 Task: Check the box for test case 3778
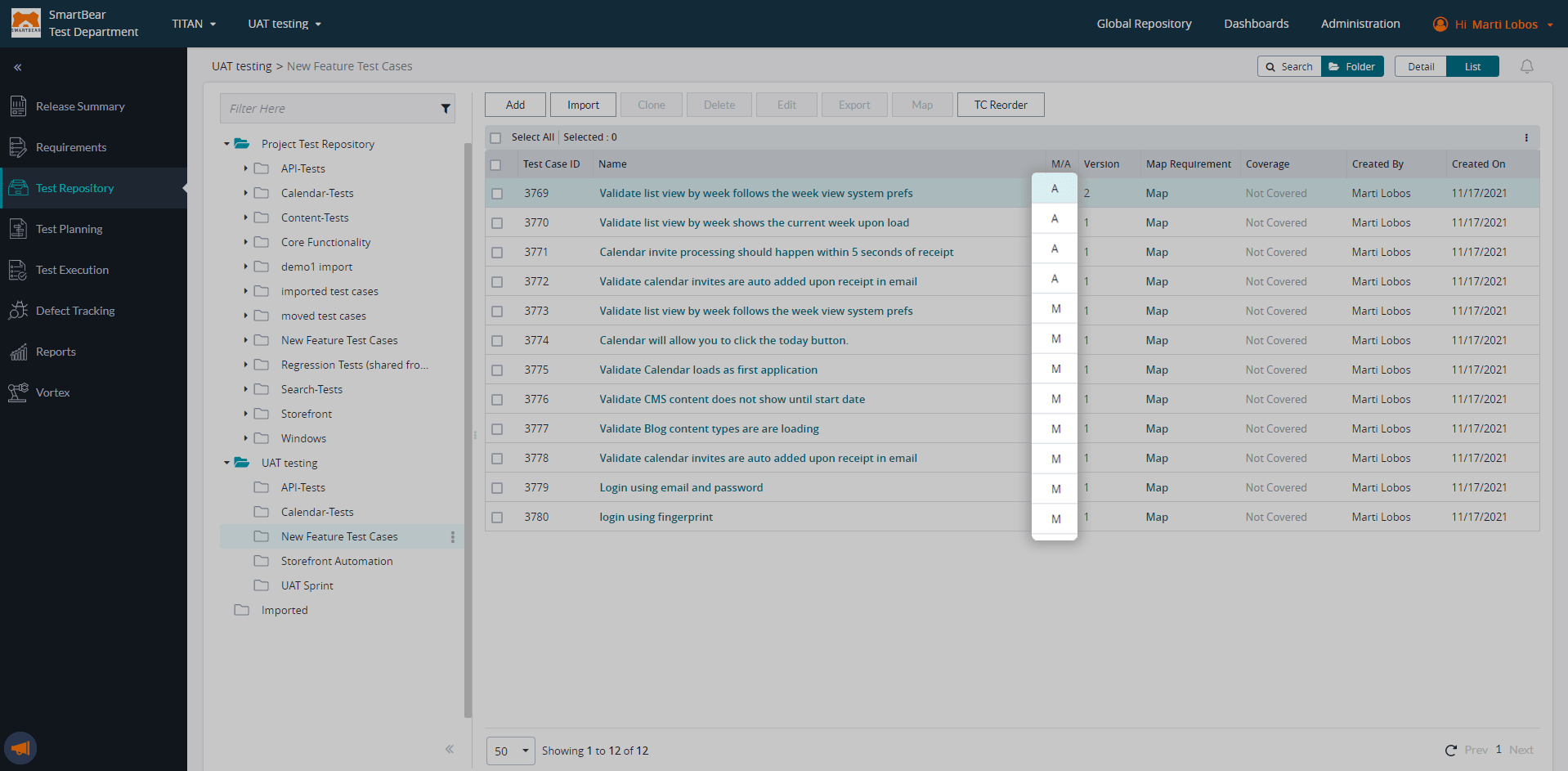pyautogui.click(x=497, y=459)
